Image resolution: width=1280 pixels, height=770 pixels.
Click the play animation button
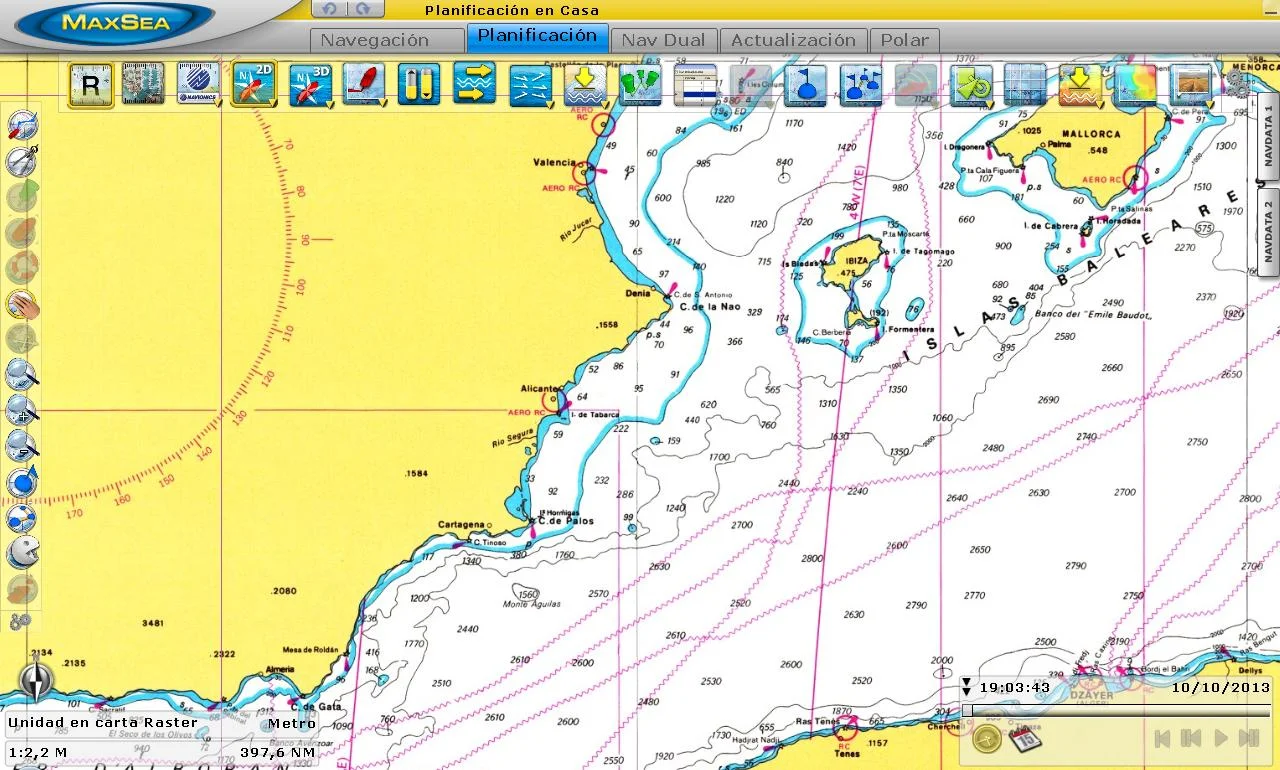coord(1220,738)
